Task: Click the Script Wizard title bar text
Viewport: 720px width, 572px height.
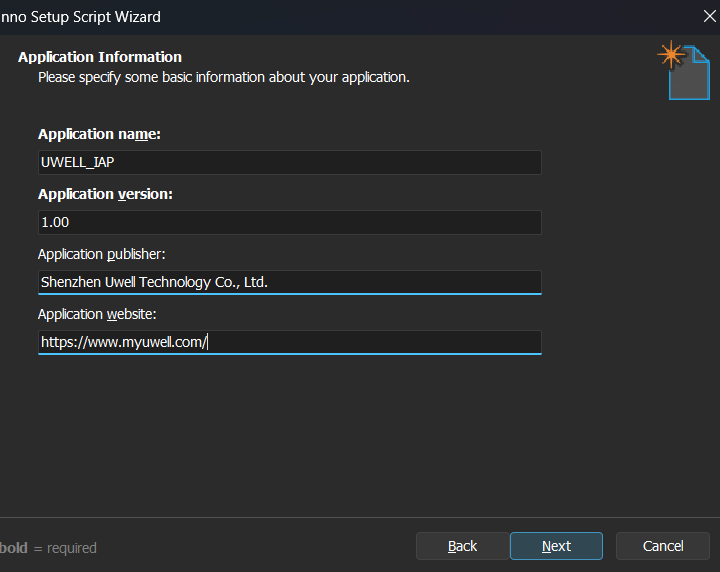Action: coord(80,17)
